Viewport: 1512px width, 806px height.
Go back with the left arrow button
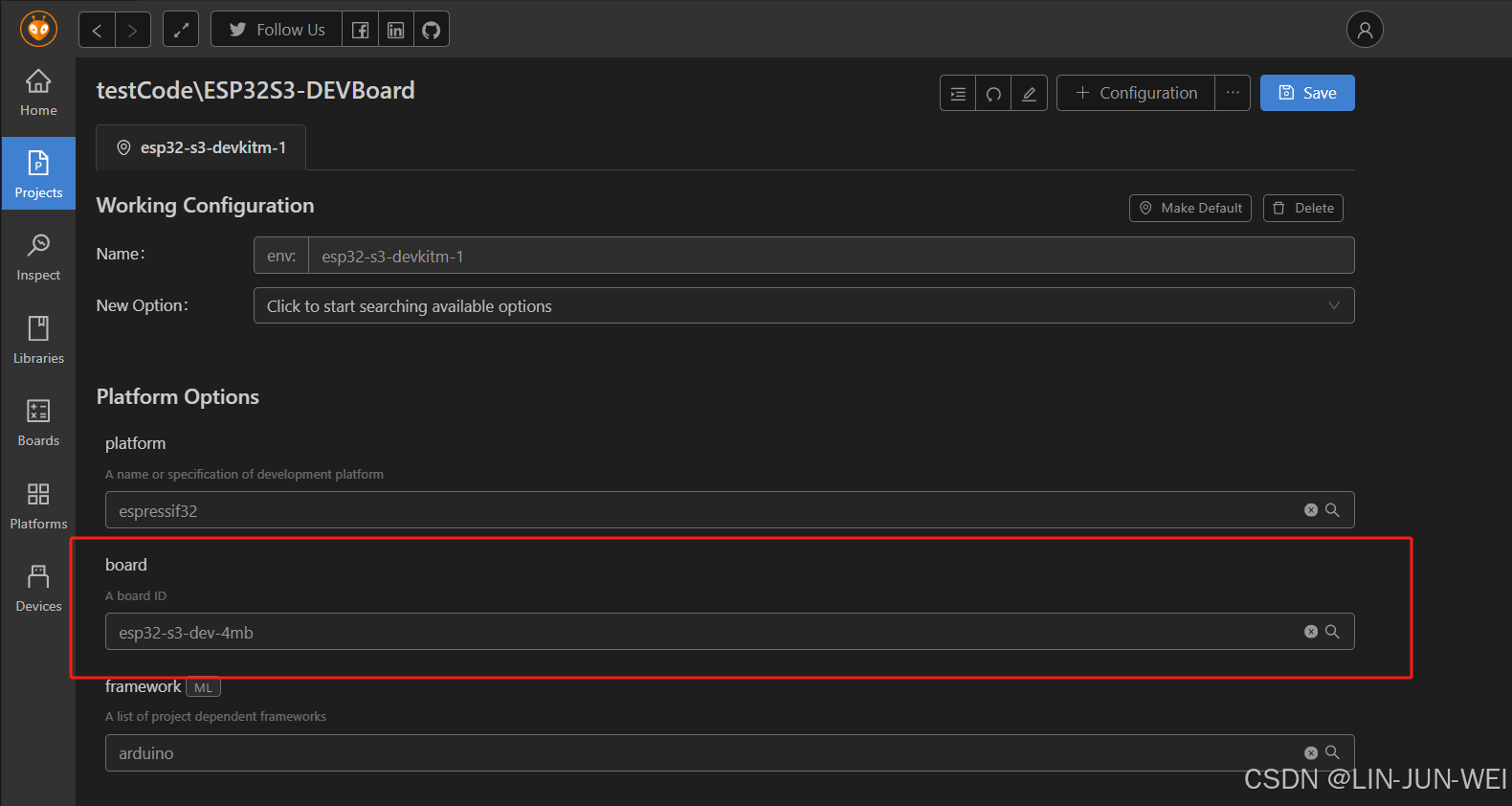point(97,30)
